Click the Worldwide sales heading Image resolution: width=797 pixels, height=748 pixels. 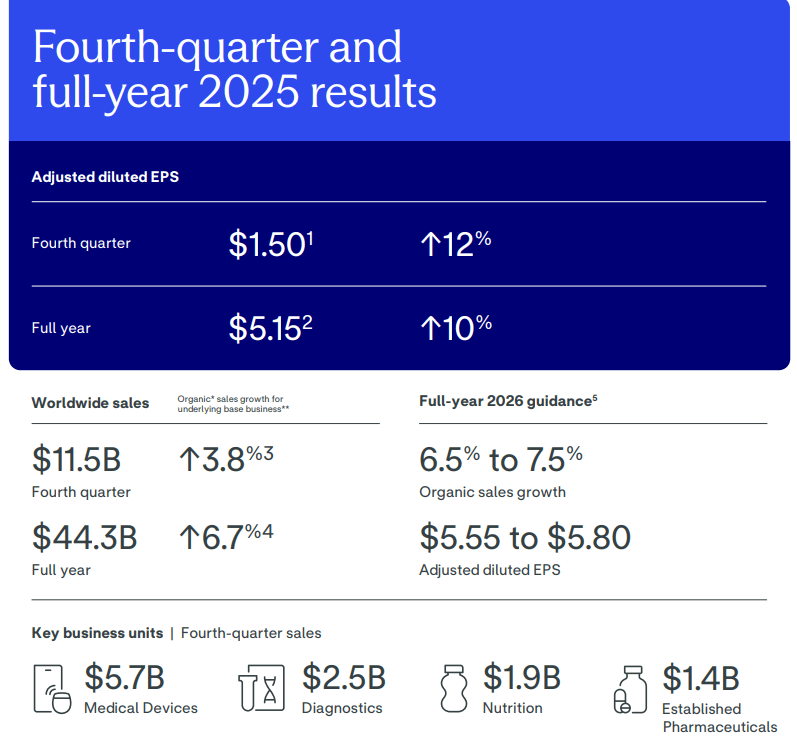90,403
